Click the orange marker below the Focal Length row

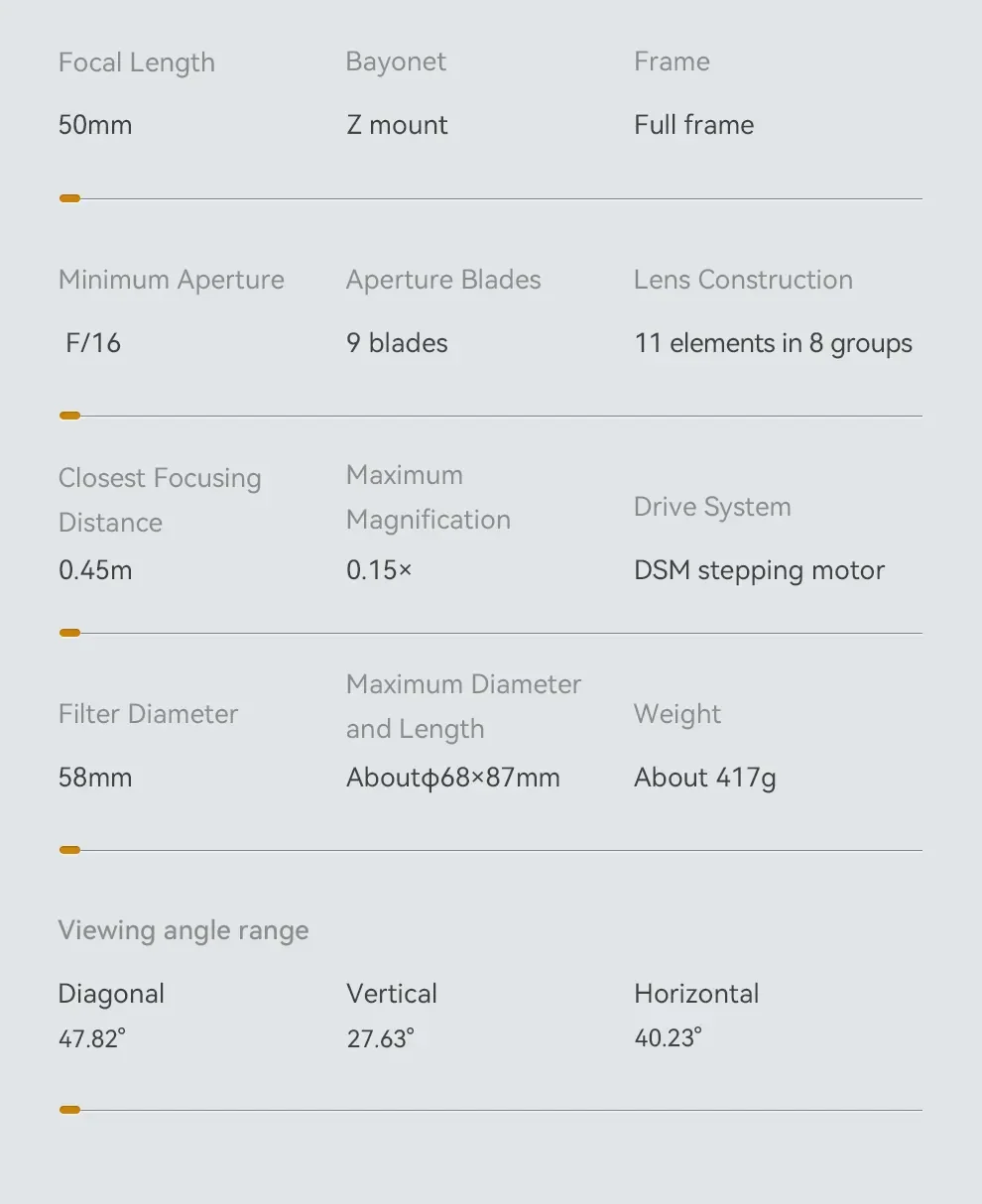coord(69,198)
